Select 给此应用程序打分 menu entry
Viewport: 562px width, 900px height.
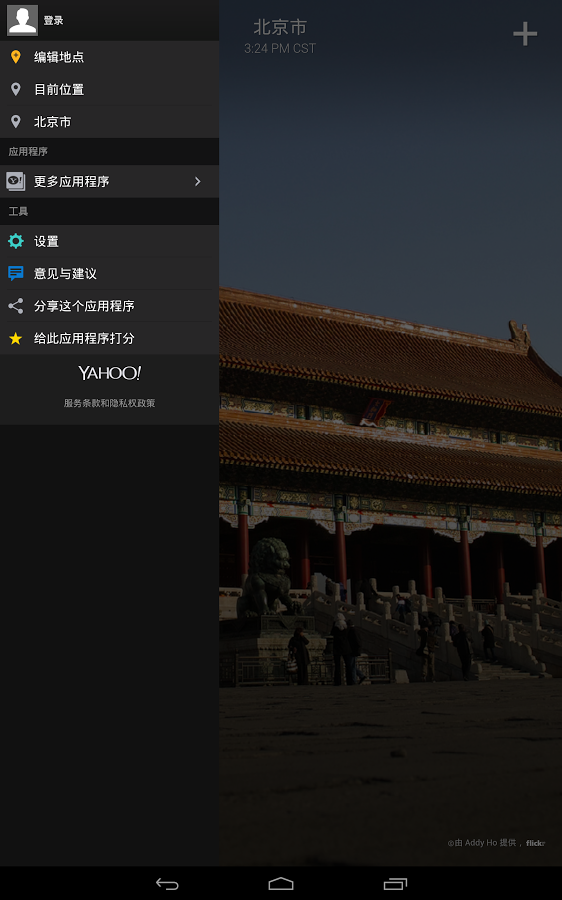point(109,338)
